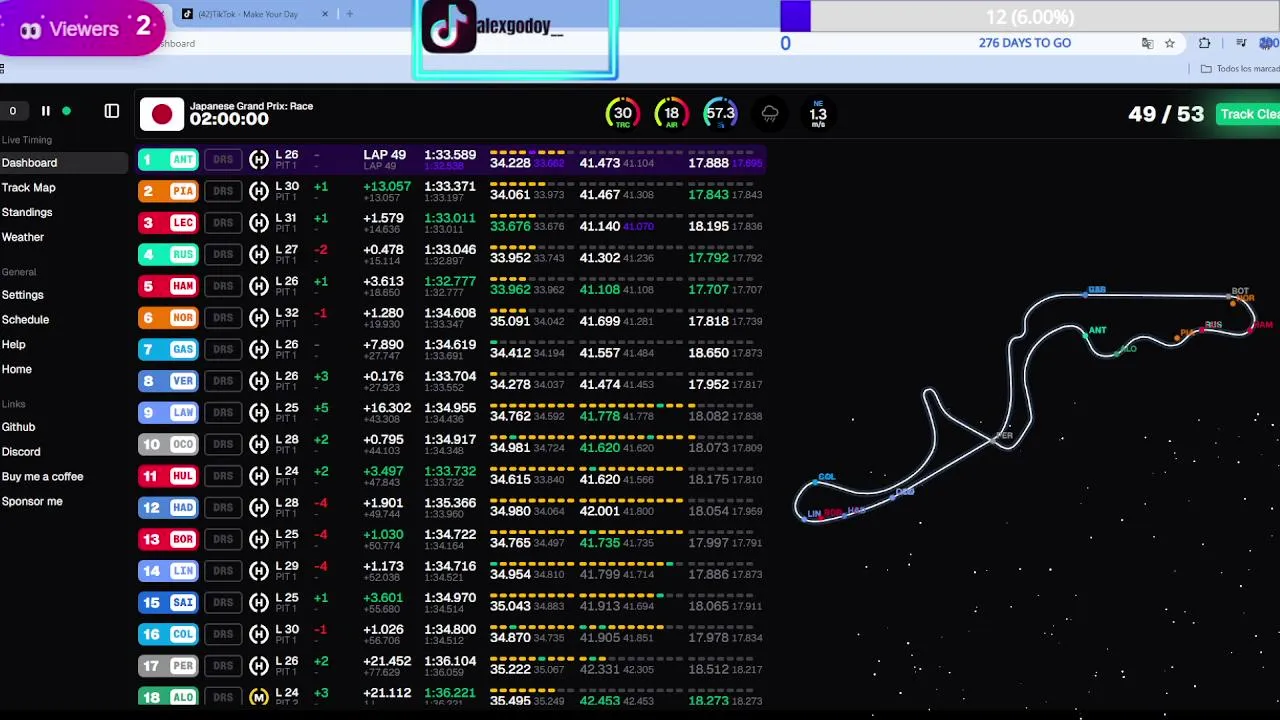The height and width of the screenshot is (720, 1280).
Task: Close the TikTok browser tab
Action: coord(325,14)
